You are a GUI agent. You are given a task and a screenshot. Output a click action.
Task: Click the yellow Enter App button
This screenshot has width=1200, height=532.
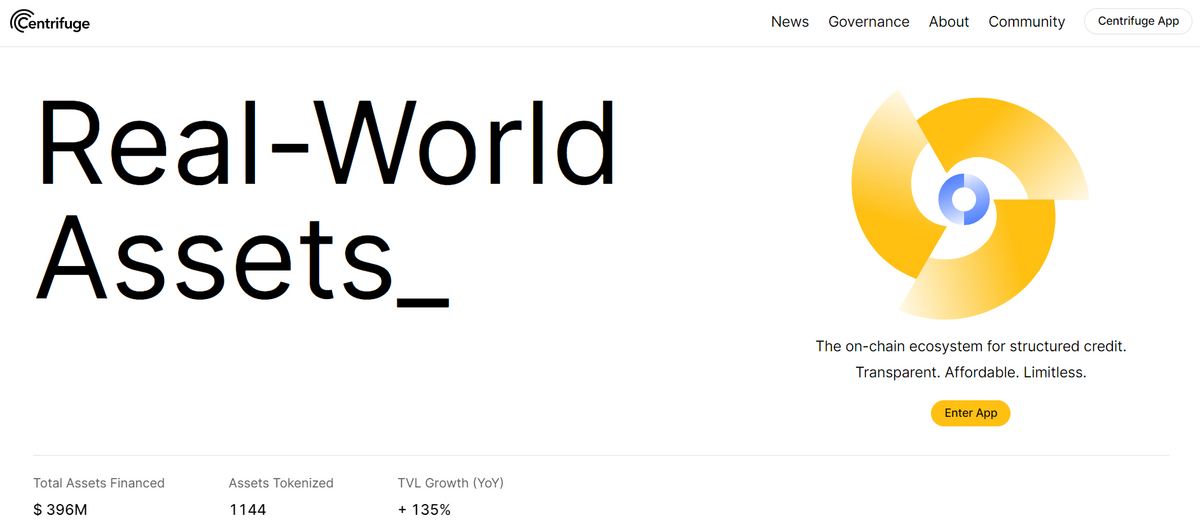971,413
